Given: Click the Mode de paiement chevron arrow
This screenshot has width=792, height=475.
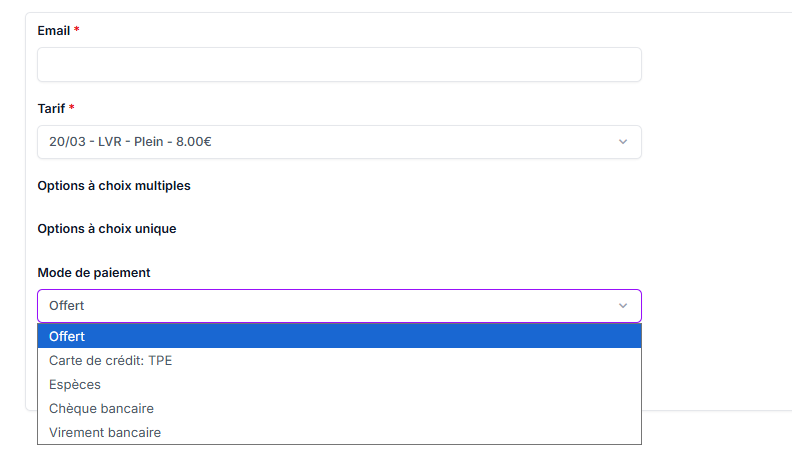Looking at the screenshot, I should 623,306.
